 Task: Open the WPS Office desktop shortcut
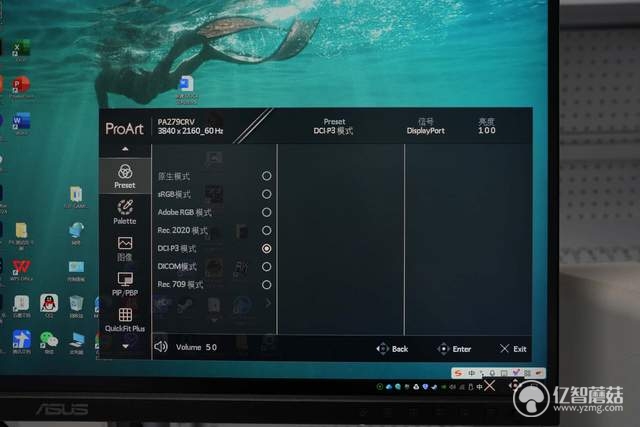pos(21,269)
